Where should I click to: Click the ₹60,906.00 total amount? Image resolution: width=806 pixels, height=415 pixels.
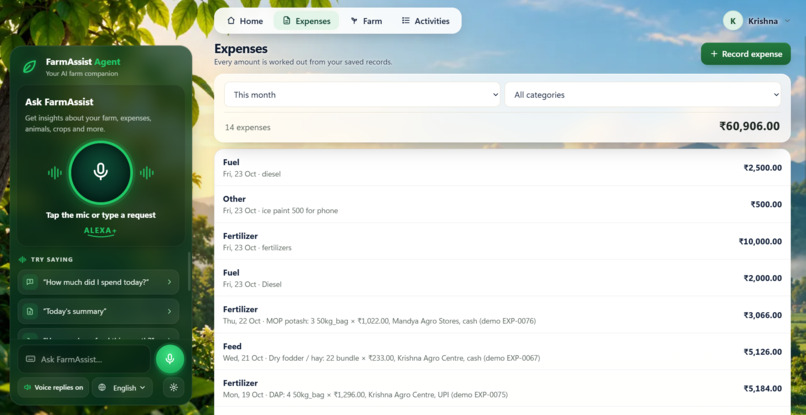tap(749, 126)
